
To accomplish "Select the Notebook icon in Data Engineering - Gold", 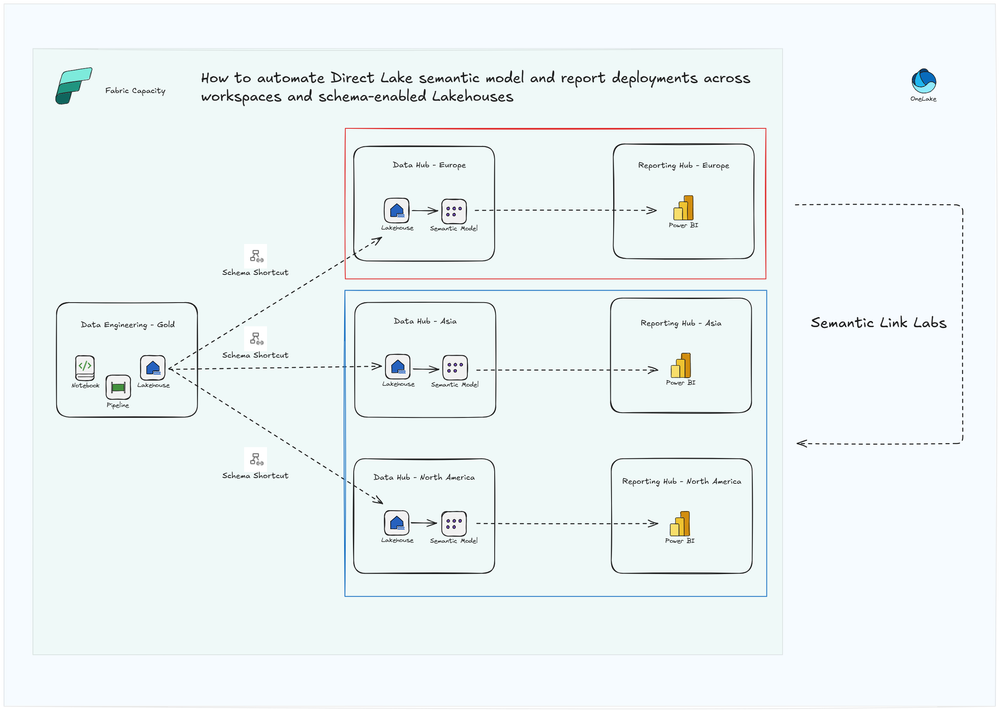I will 85,367.
